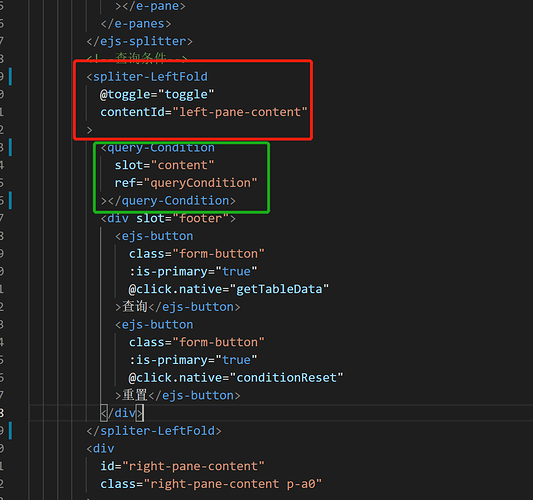Place cursor at highlighted closing div tag

point(122,413)
